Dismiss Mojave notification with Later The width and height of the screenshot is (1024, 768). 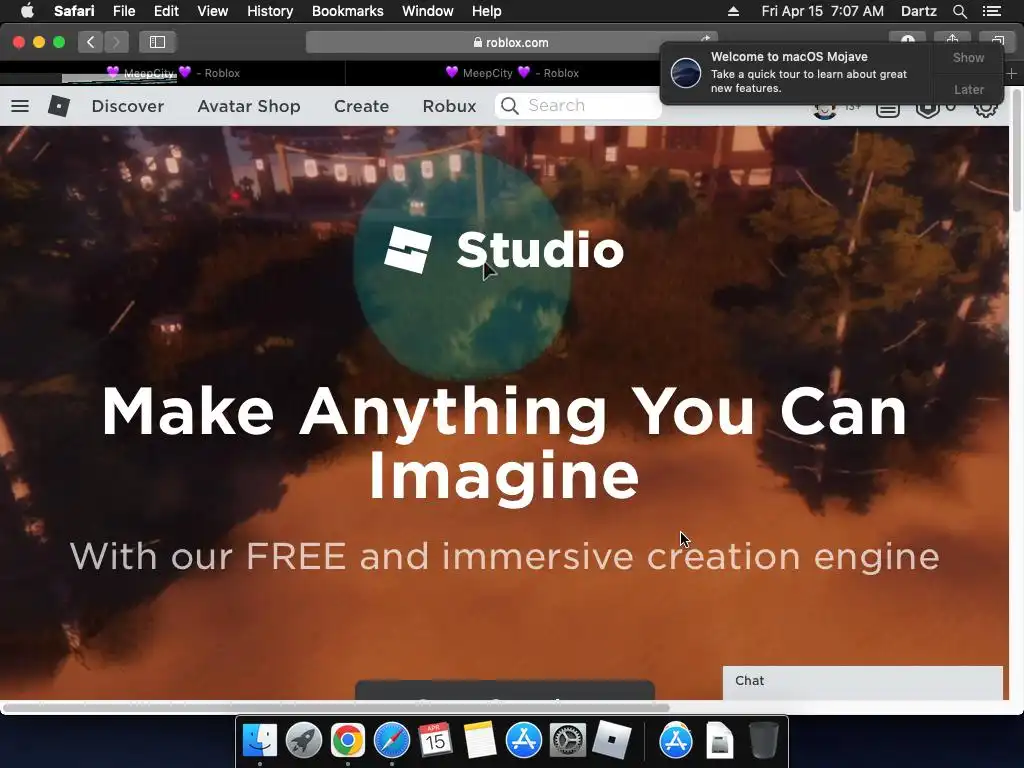[968, 89]
